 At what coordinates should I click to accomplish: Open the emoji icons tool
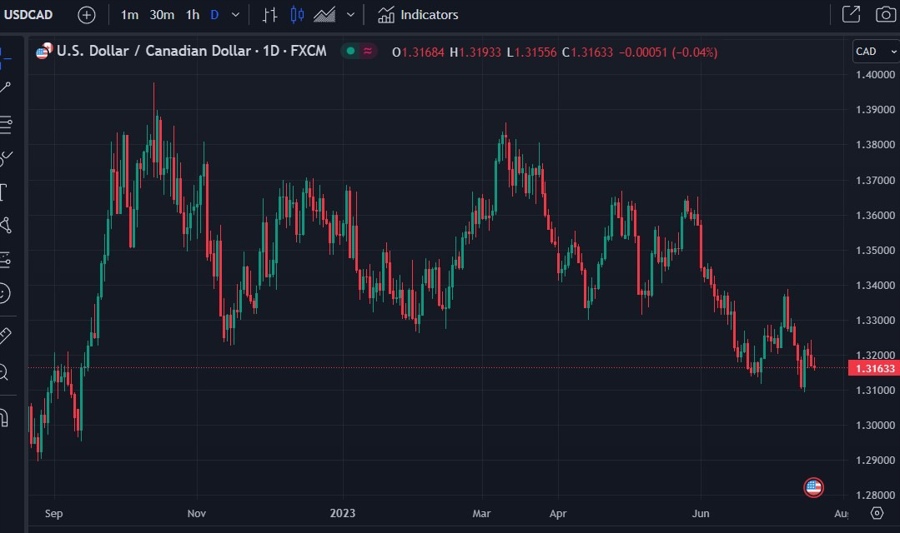[x=5, y=293]
